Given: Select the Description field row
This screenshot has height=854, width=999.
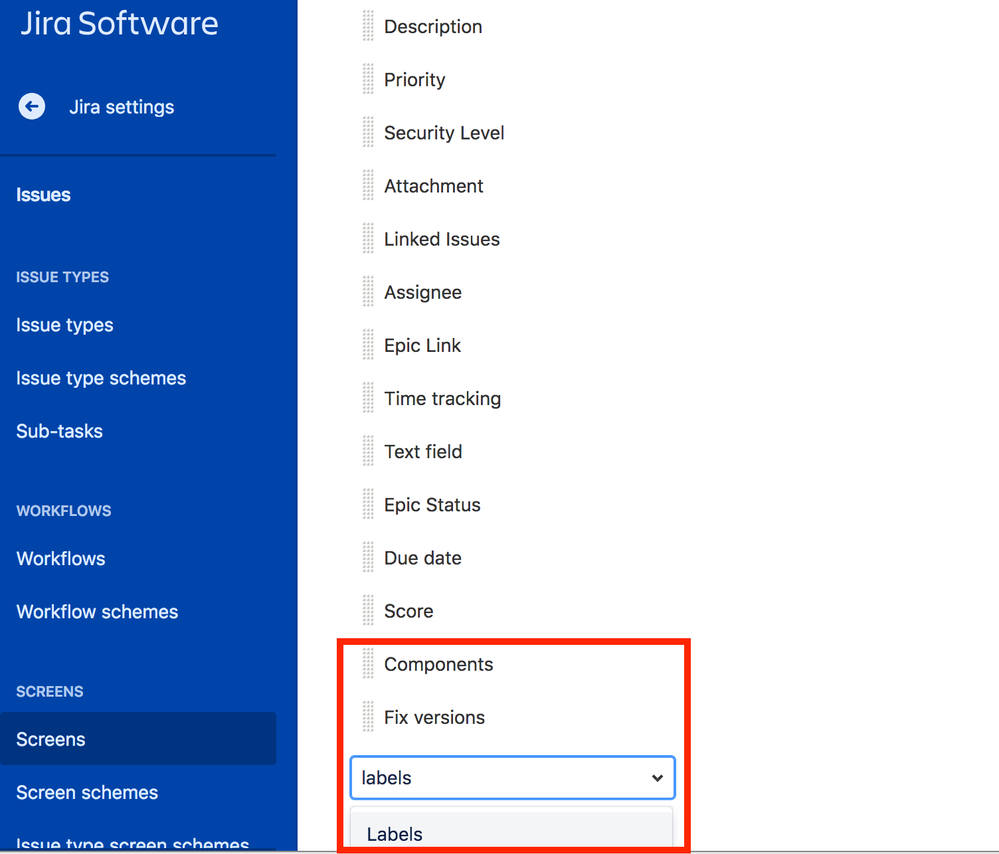Looking at the screenshot, I should [433, 26].
